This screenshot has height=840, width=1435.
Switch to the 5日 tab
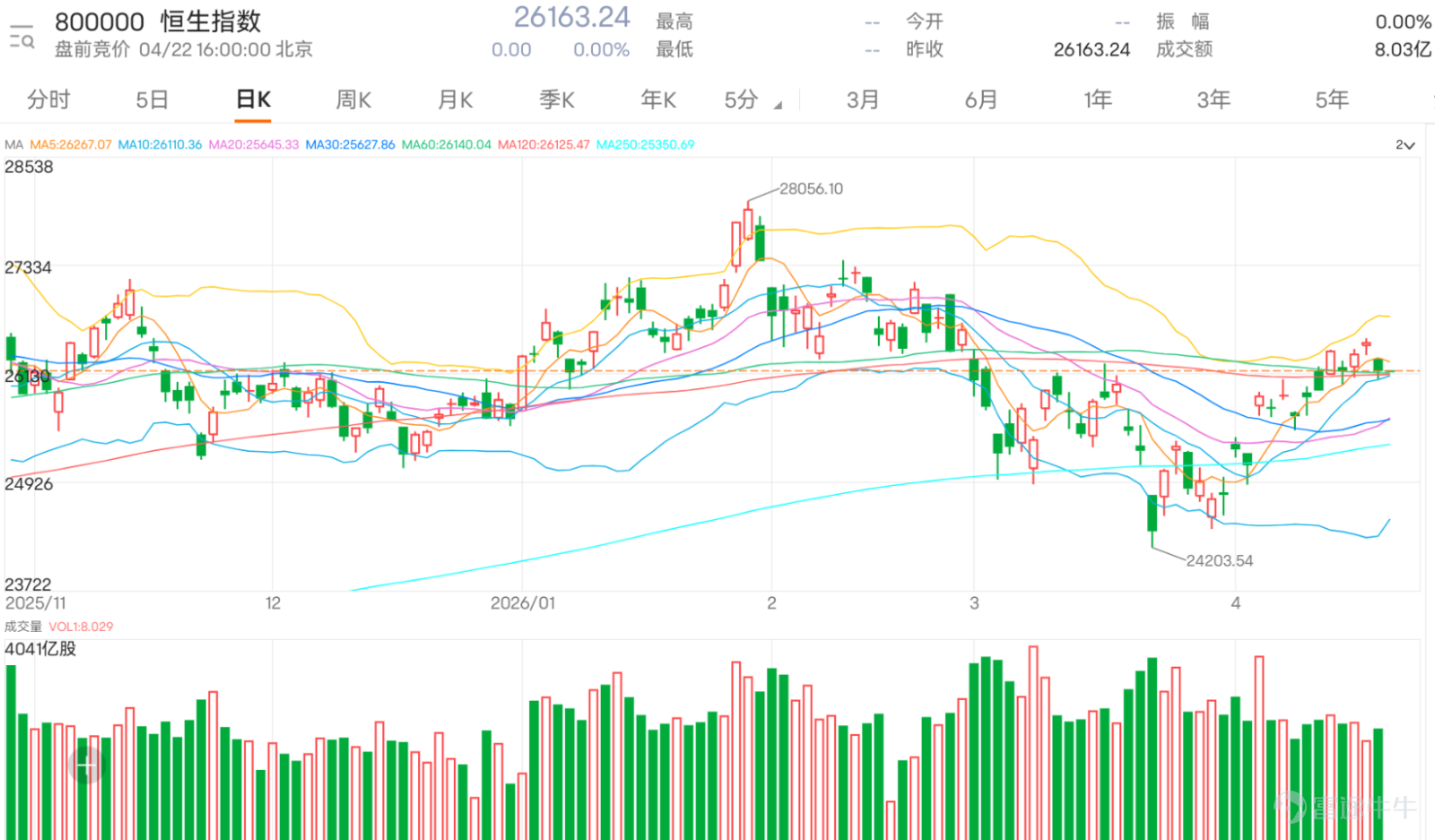152,100
